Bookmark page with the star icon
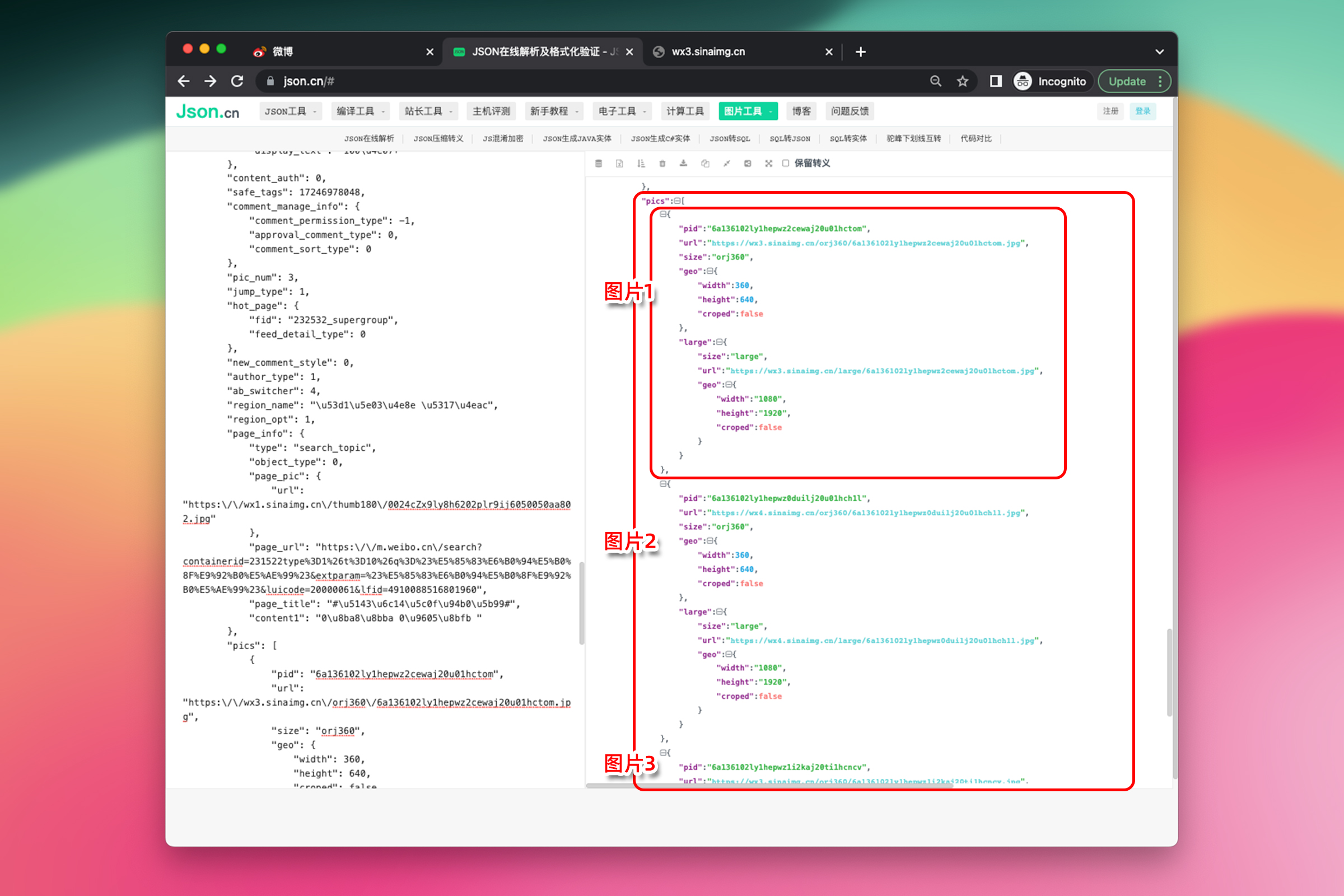The height and width of the screenshot is (896, 1344). (x=963, y=81)
